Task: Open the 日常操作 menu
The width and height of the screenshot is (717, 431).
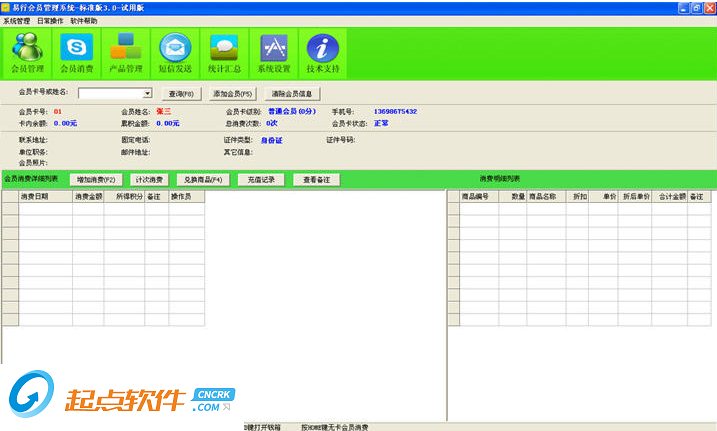Action: pos(50,21)
